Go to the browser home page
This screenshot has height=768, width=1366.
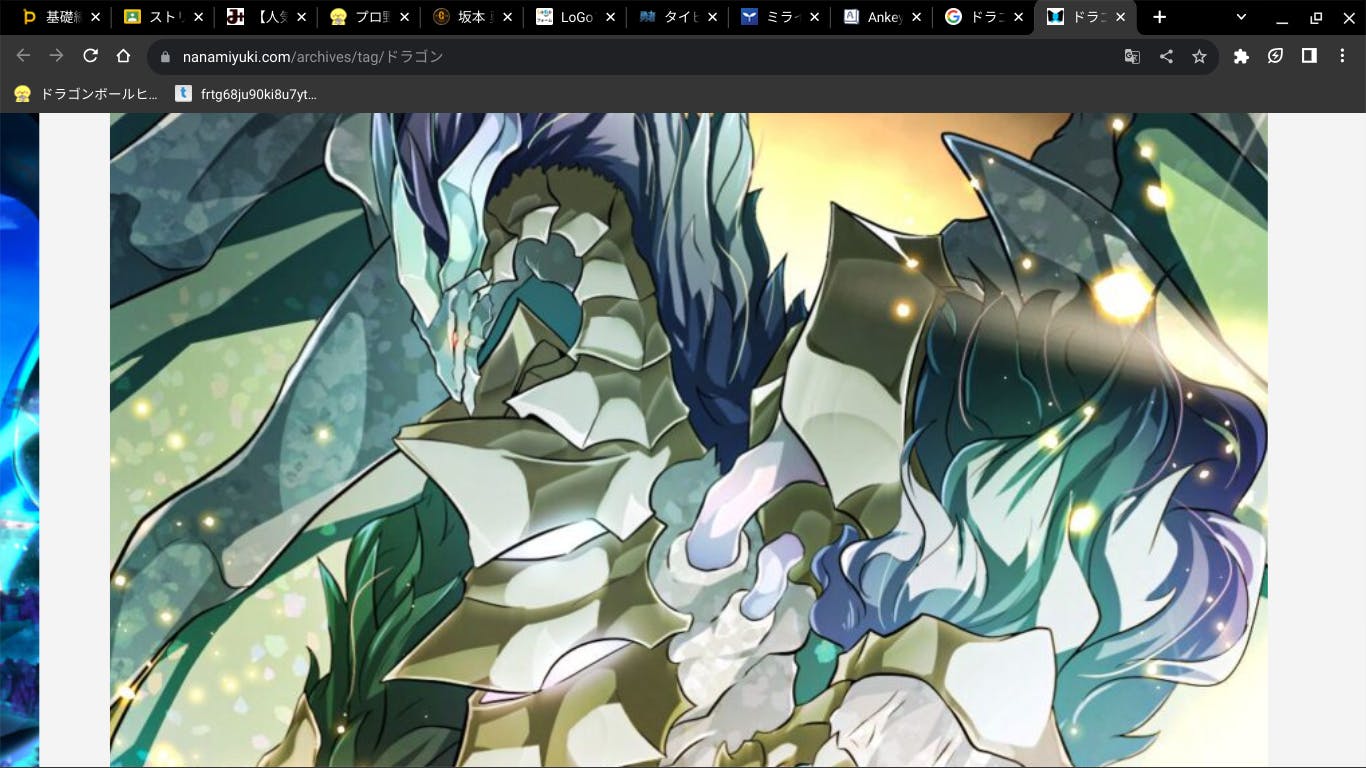pyautogui.click(x=123, y=56)
